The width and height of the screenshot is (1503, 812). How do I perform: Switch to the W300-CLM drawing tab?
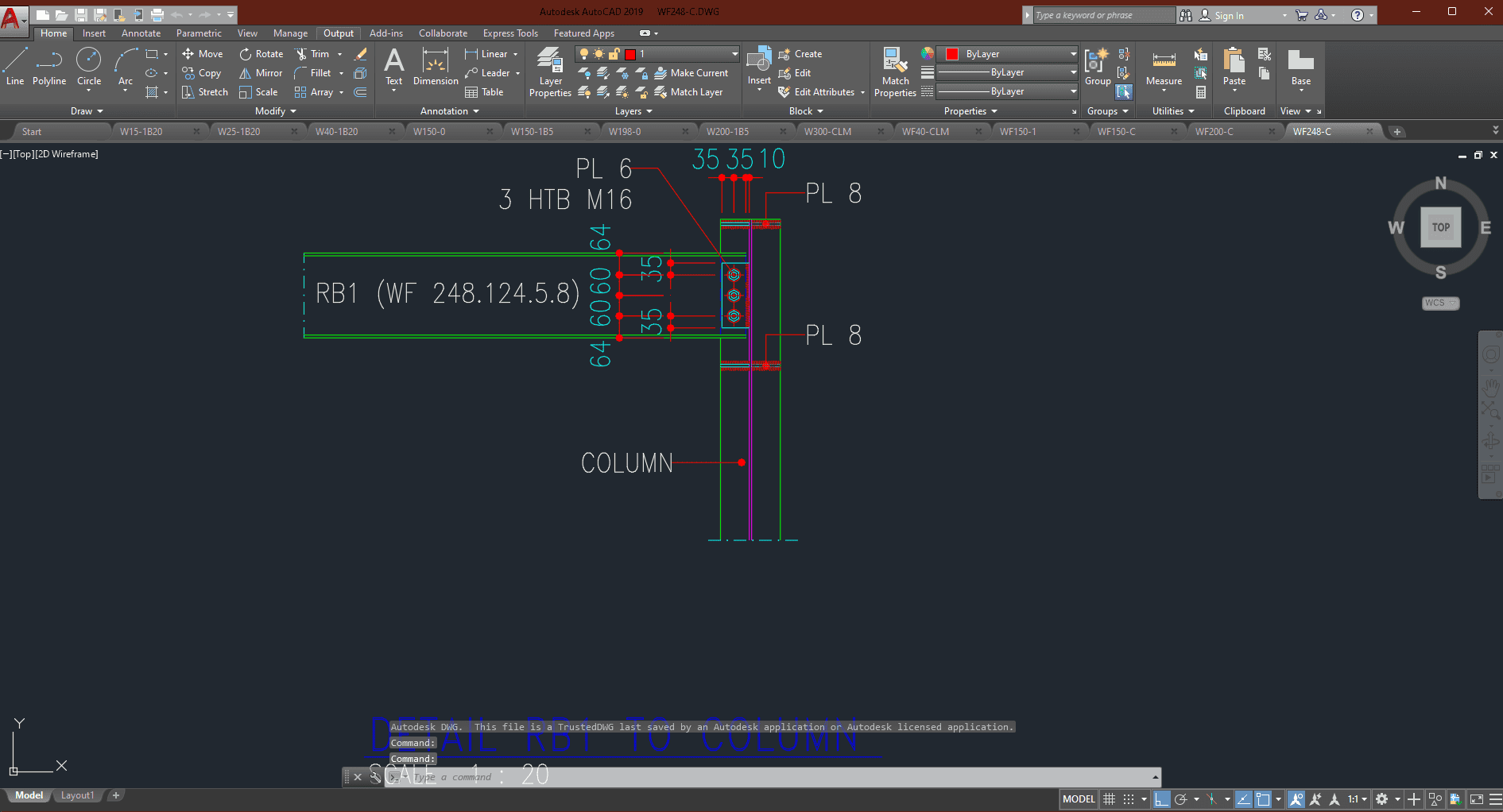(x=827, y=132)
